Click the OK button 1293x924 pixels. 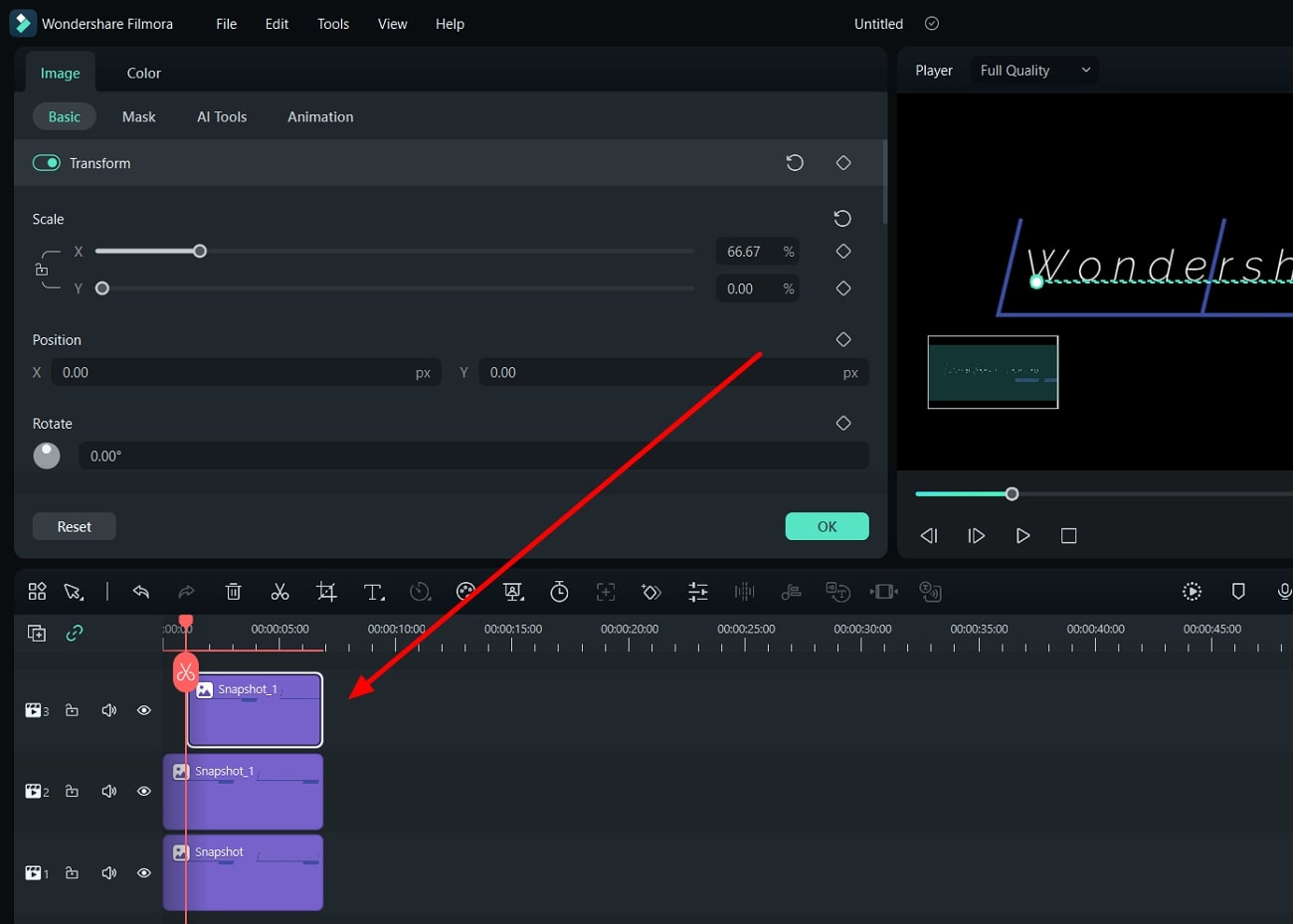(x=828, y=527)
